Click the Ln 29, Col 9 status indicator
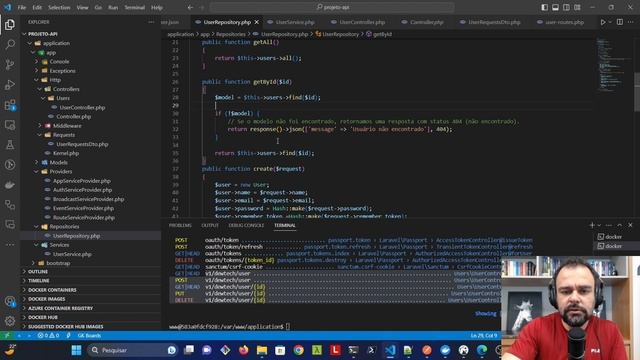 click(x=484, y=336)
